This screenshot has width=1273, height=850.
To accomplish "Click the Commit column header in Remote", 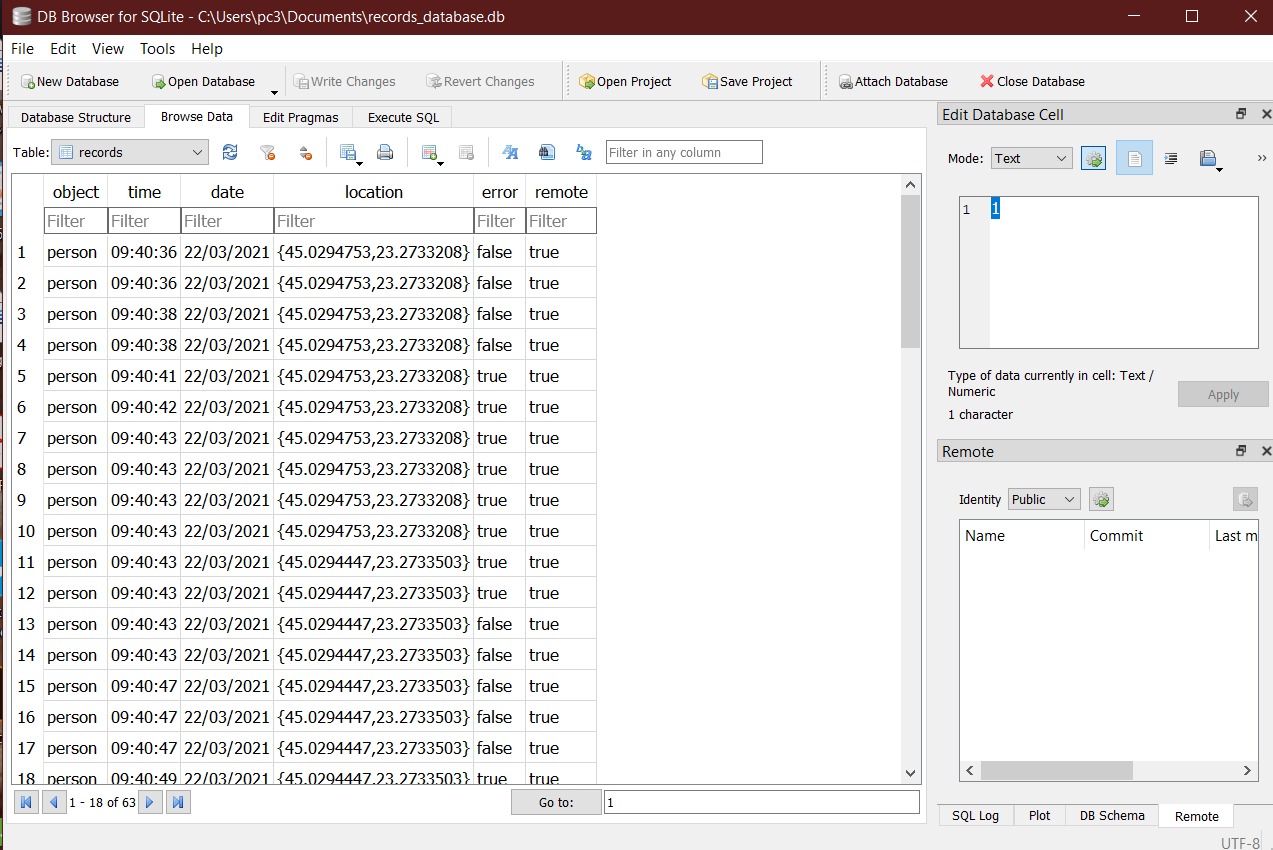I will (1146, 535).
